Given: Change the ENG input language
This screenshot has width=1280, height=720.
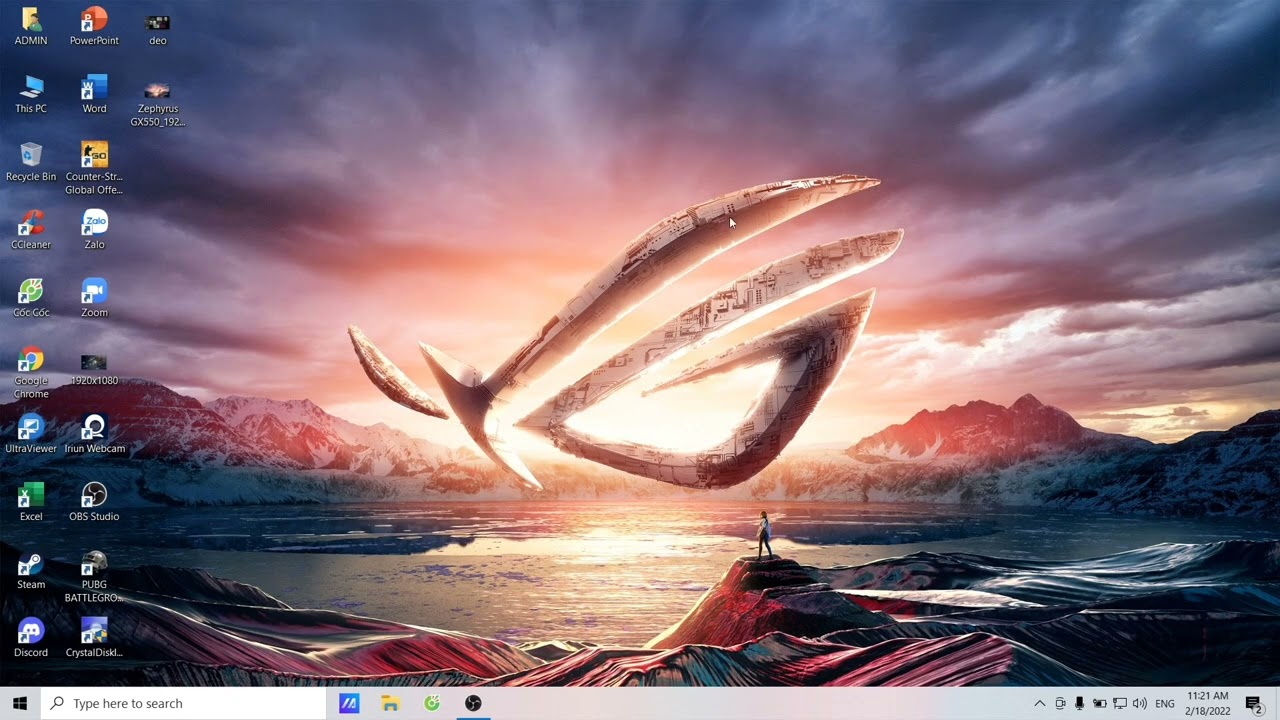Looking at the screenshot, I should pyautogui.click(x=1165, y=704).
